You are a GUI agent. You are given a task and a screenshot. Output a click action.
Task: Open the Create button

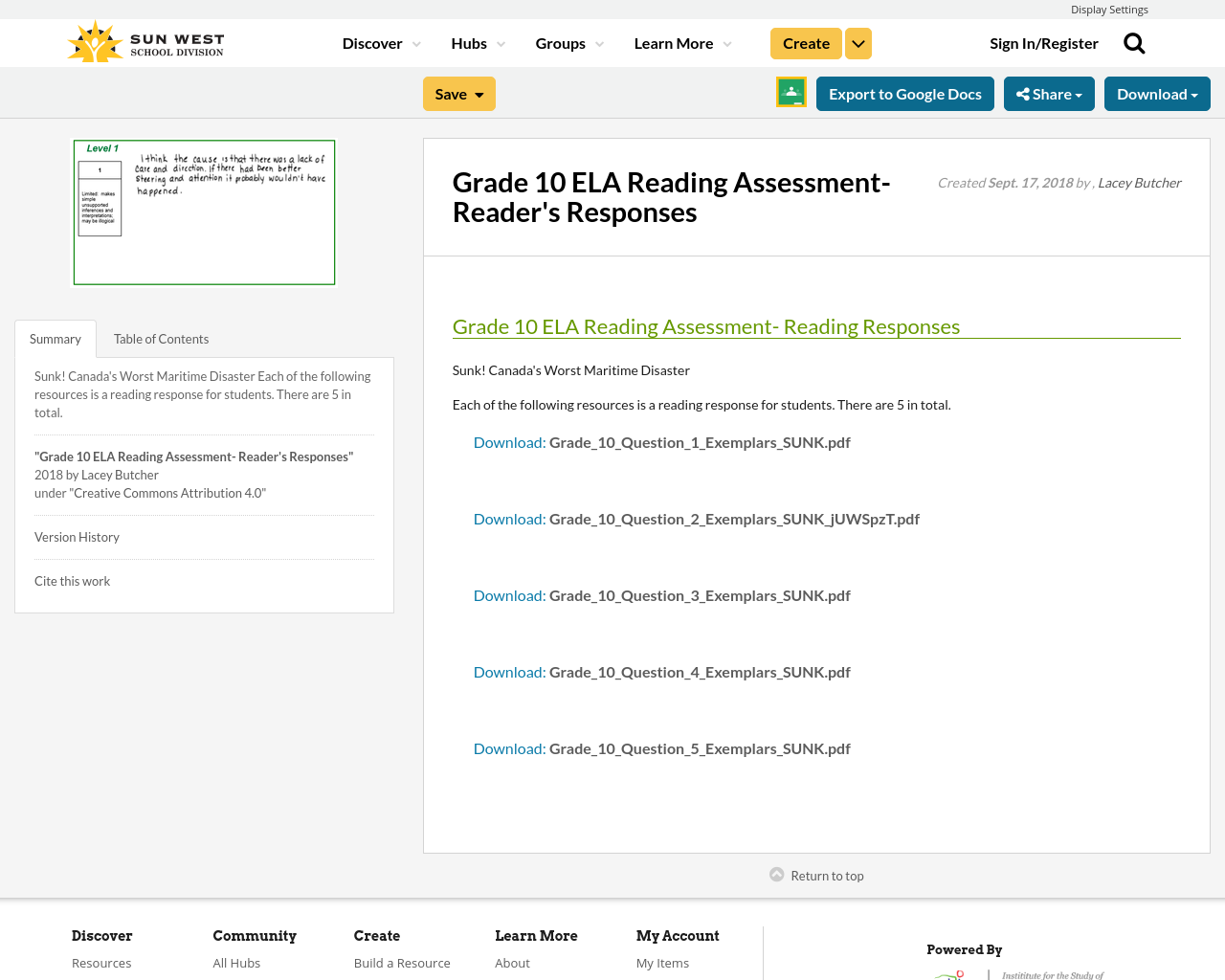tap(805, 42)
